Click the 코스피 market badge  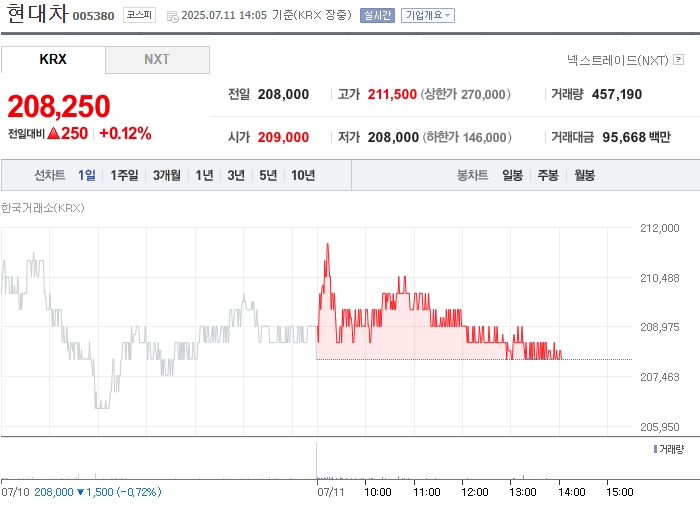pos(139,15)
